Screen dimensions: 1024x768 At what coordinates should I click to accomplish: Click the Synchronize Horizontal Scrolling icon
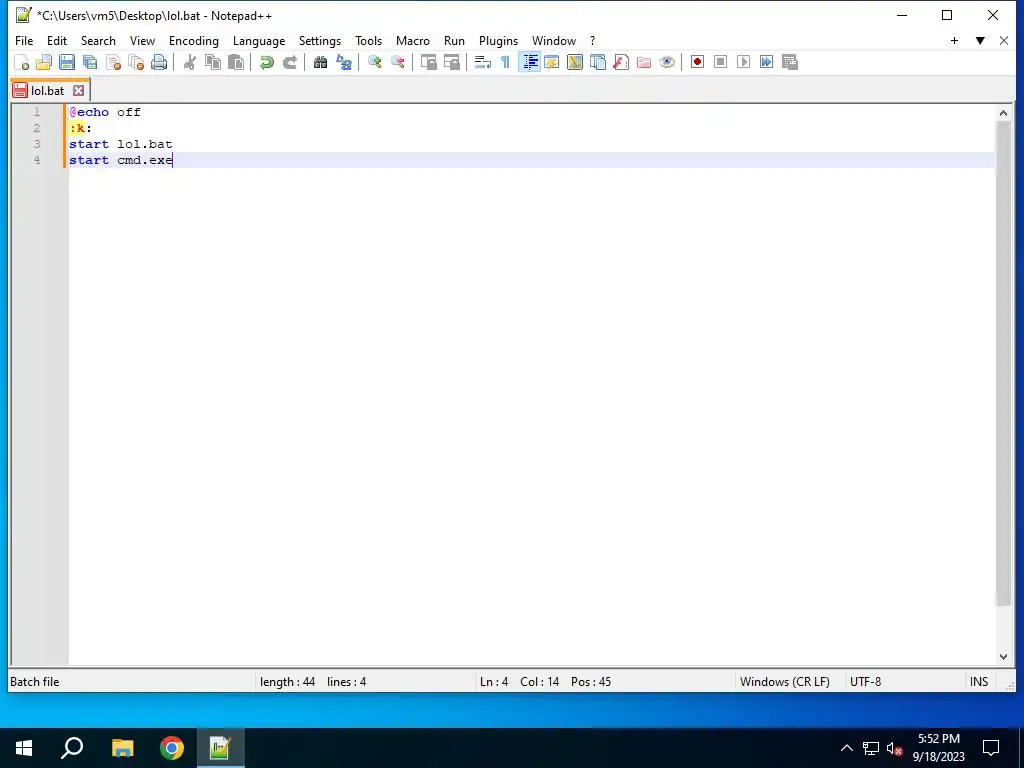click(451, 62)
